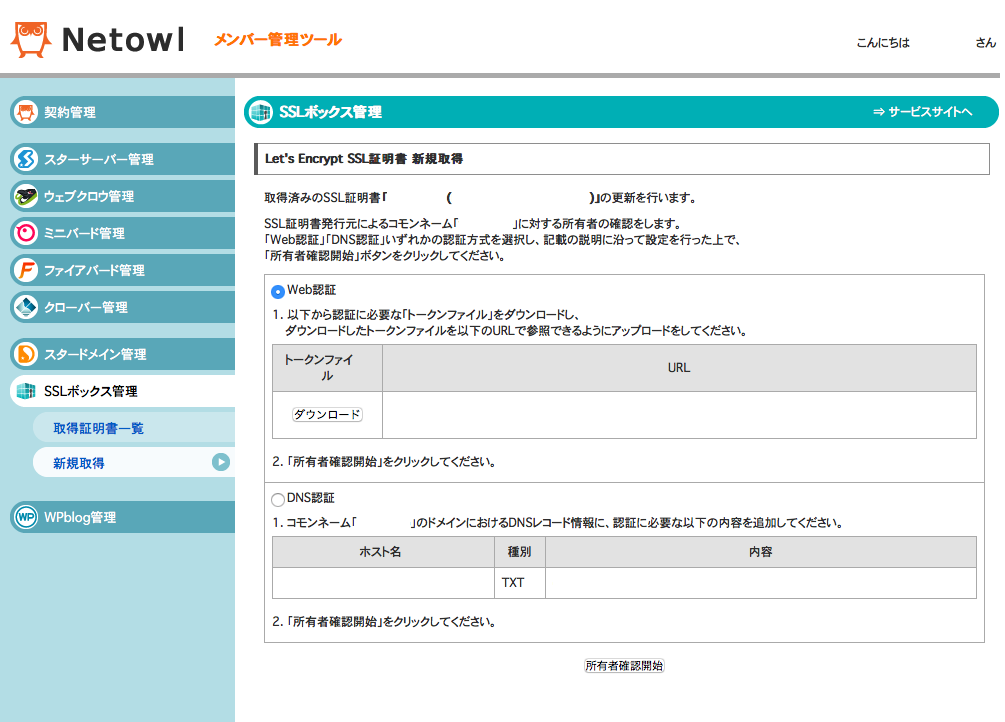Open スターサーバー管理 menu
1005x722 pixels.
tap(122, 159)
